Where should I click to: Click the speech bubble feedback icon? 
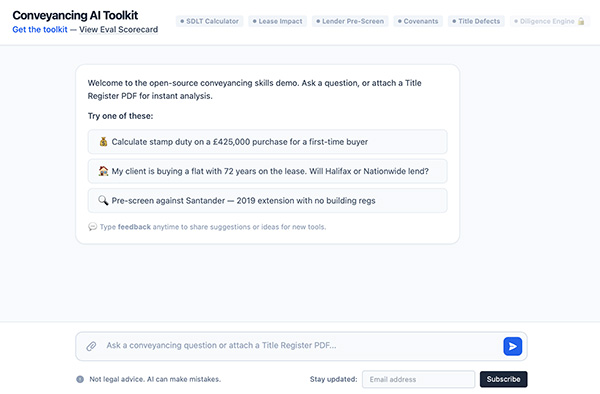point(93,227)
